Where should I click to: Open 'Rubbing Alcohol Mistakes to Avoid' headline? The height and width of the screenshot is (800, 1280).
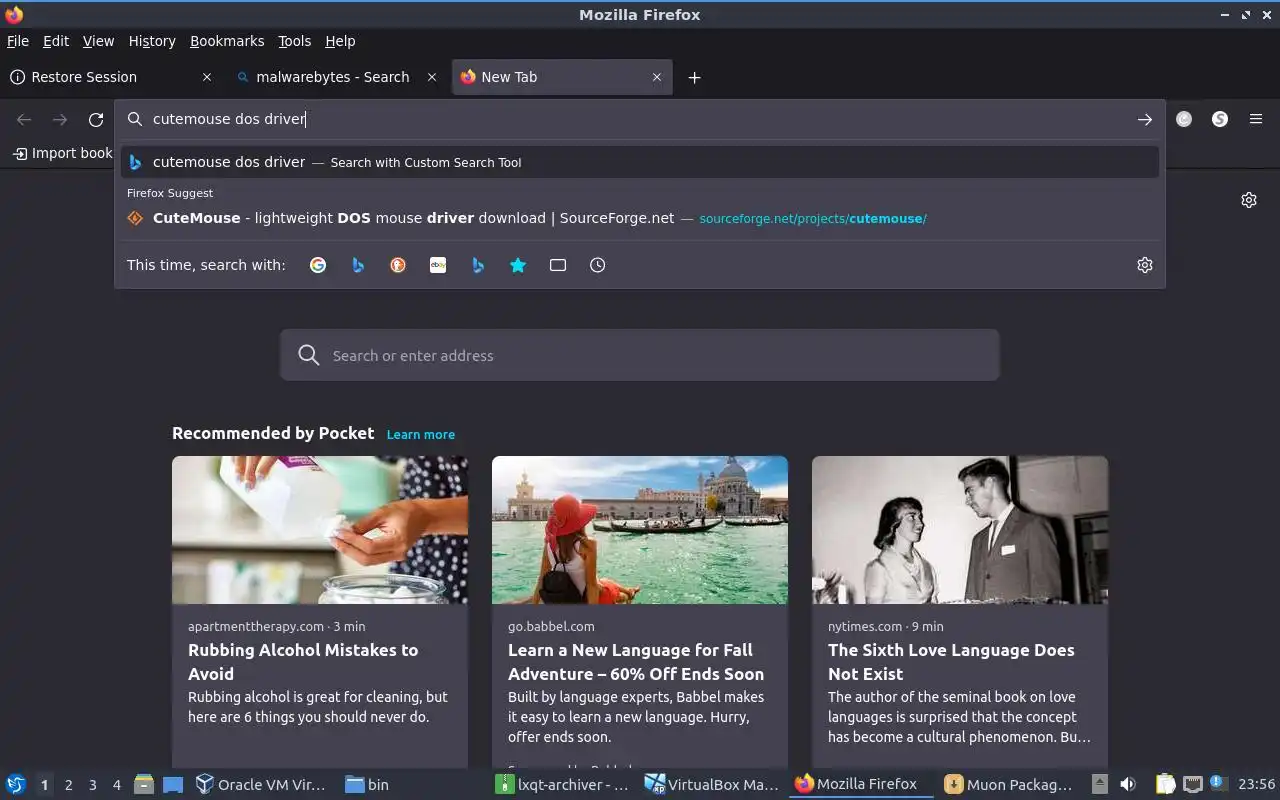pyautogui.click(x=303, y=662)
